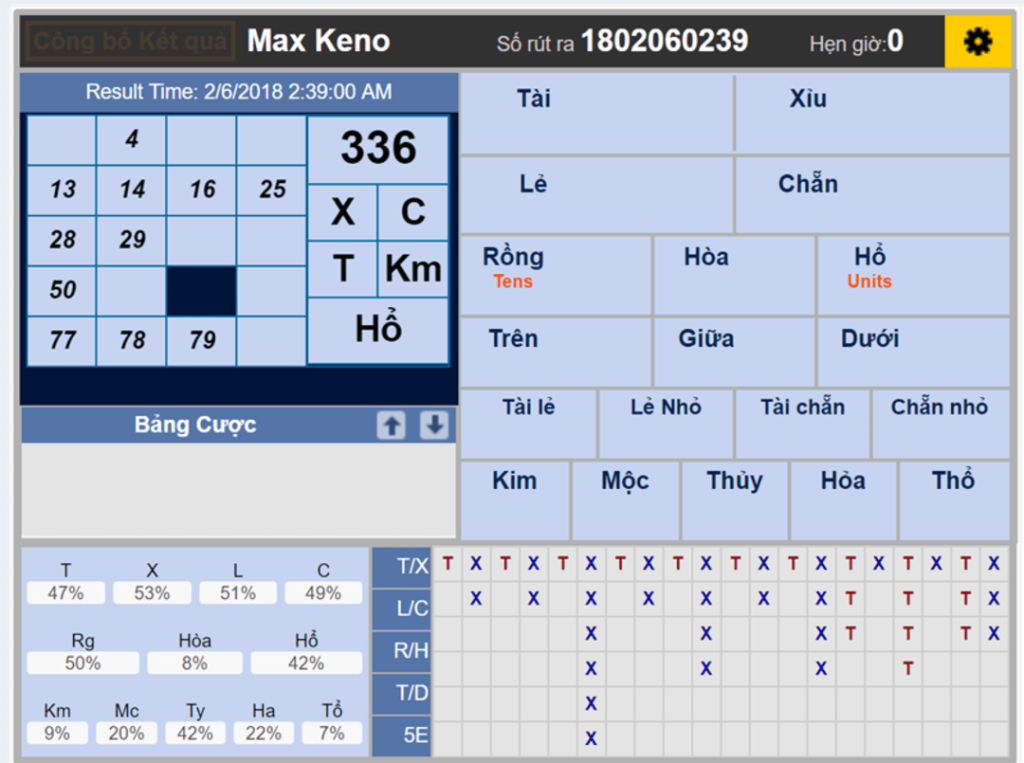Image resolution: width=1024 pixels, height=763 pixels.
Task: Select Tài chẵn bet
Action: pos(803,424)
